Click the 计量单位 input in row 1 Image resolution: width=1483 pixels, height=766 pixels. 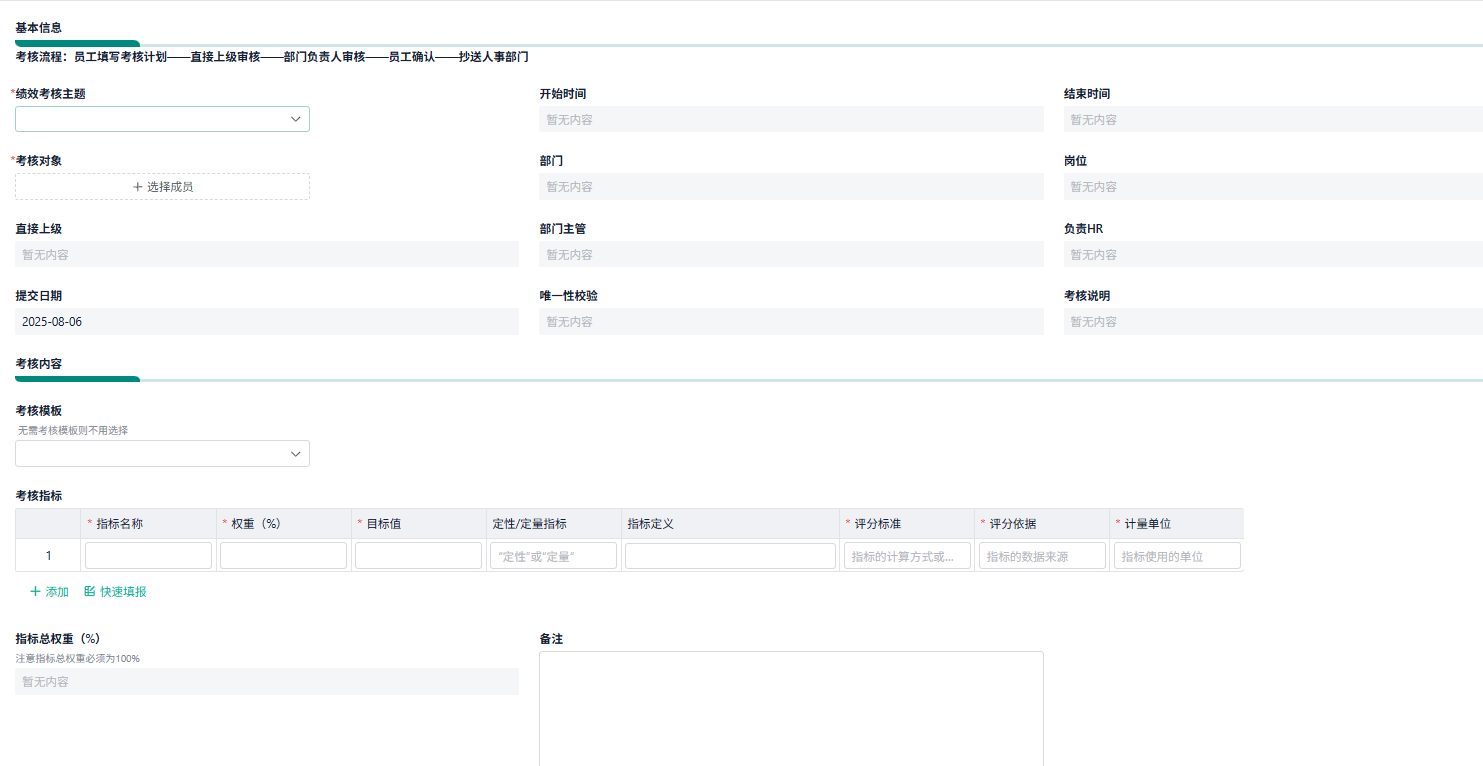(x=1177, y=556)
